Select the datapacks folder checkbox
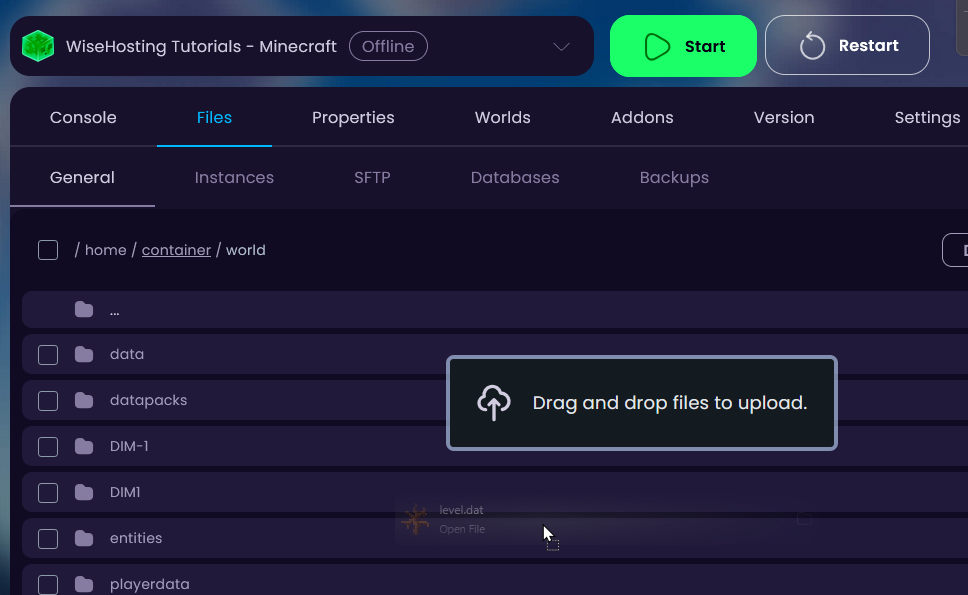The height and width of the screenshot is (595, 968). pos(48,401)
